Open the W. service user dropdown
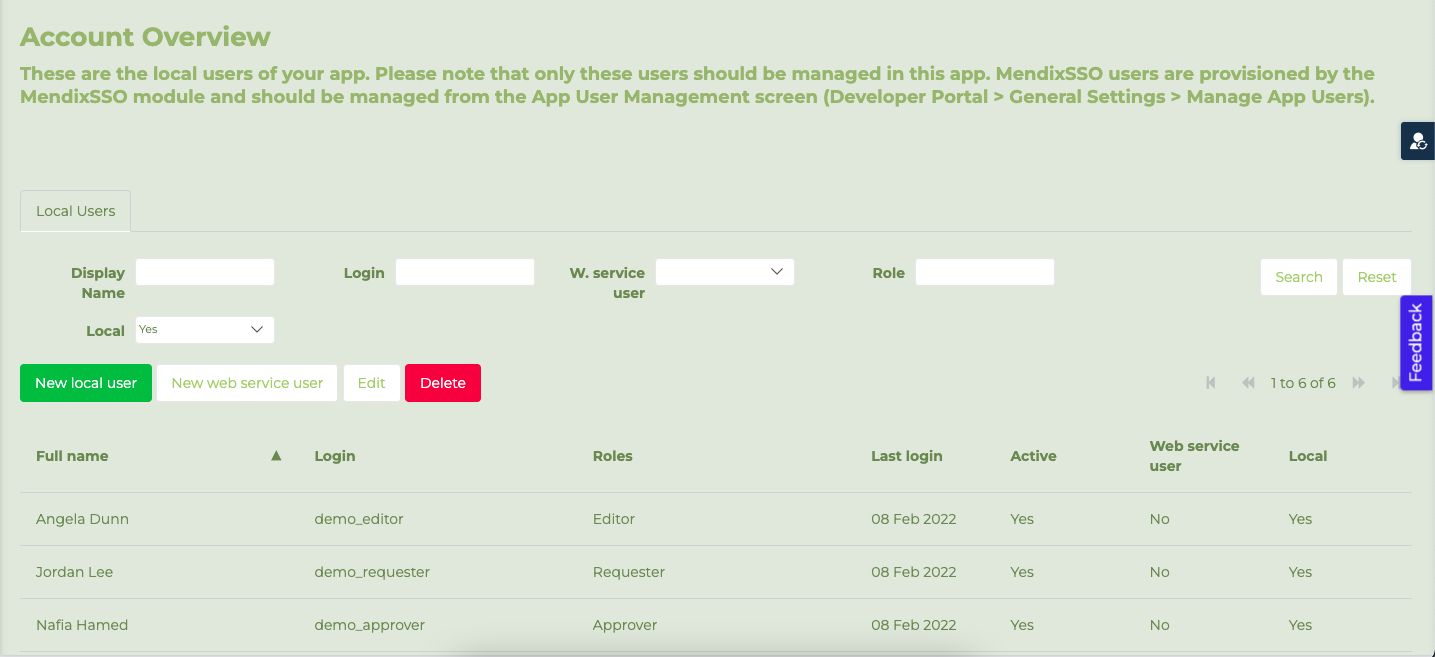 click(x=724, y=271)
